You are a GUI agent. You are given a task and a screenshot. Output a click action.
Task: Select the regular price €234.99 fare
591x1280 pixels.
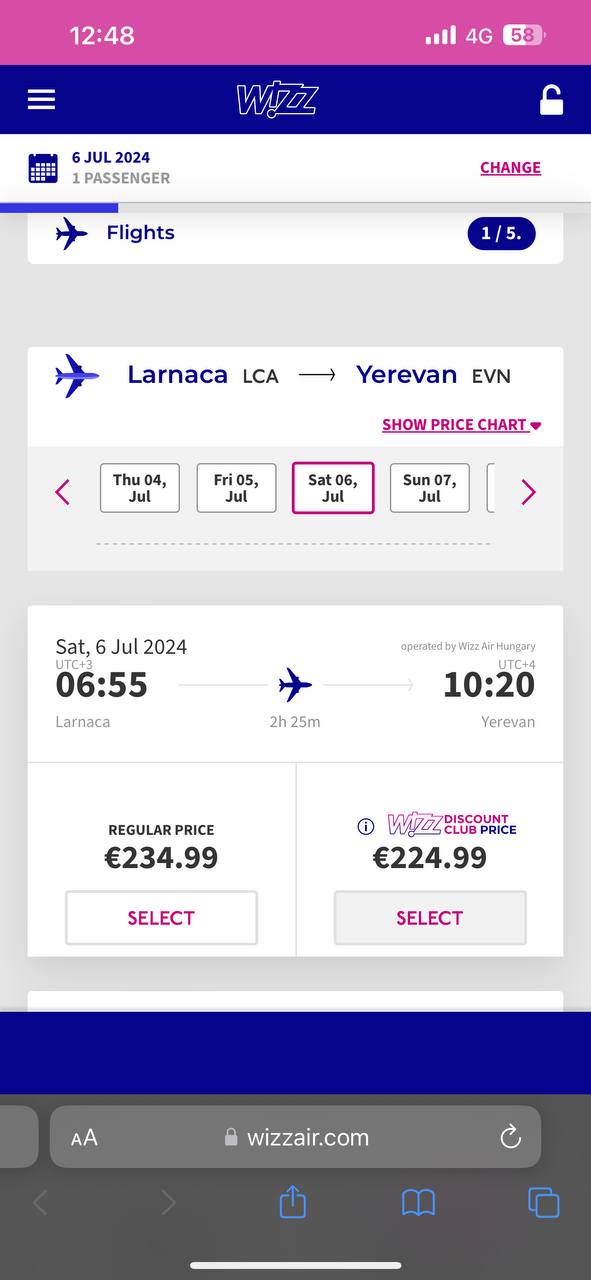pyautogui.click(x=161, y=917)
